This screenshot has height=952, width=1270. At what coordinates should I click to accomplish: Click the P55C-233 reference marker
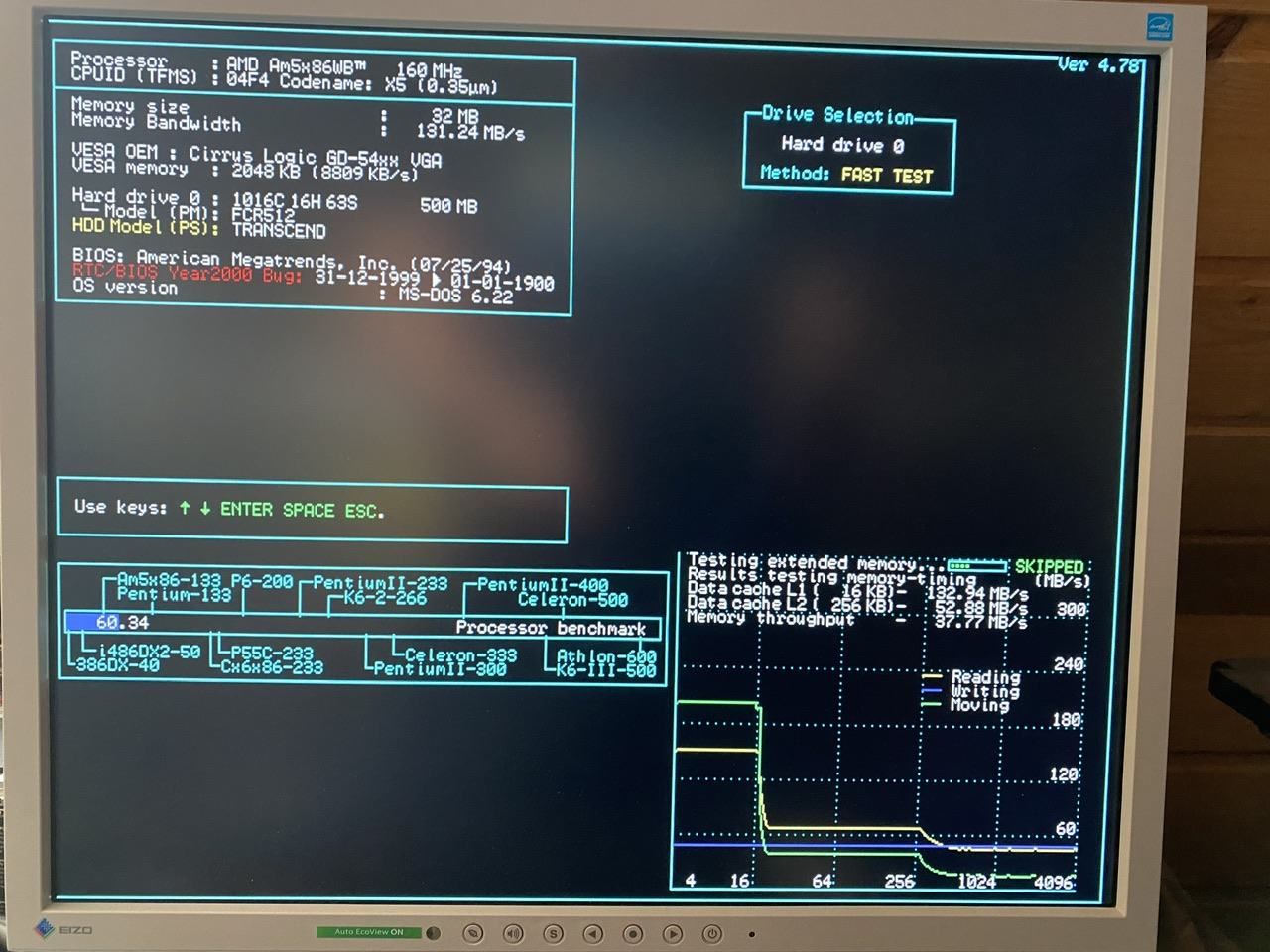pyautogui.click(x=272, y=654)
